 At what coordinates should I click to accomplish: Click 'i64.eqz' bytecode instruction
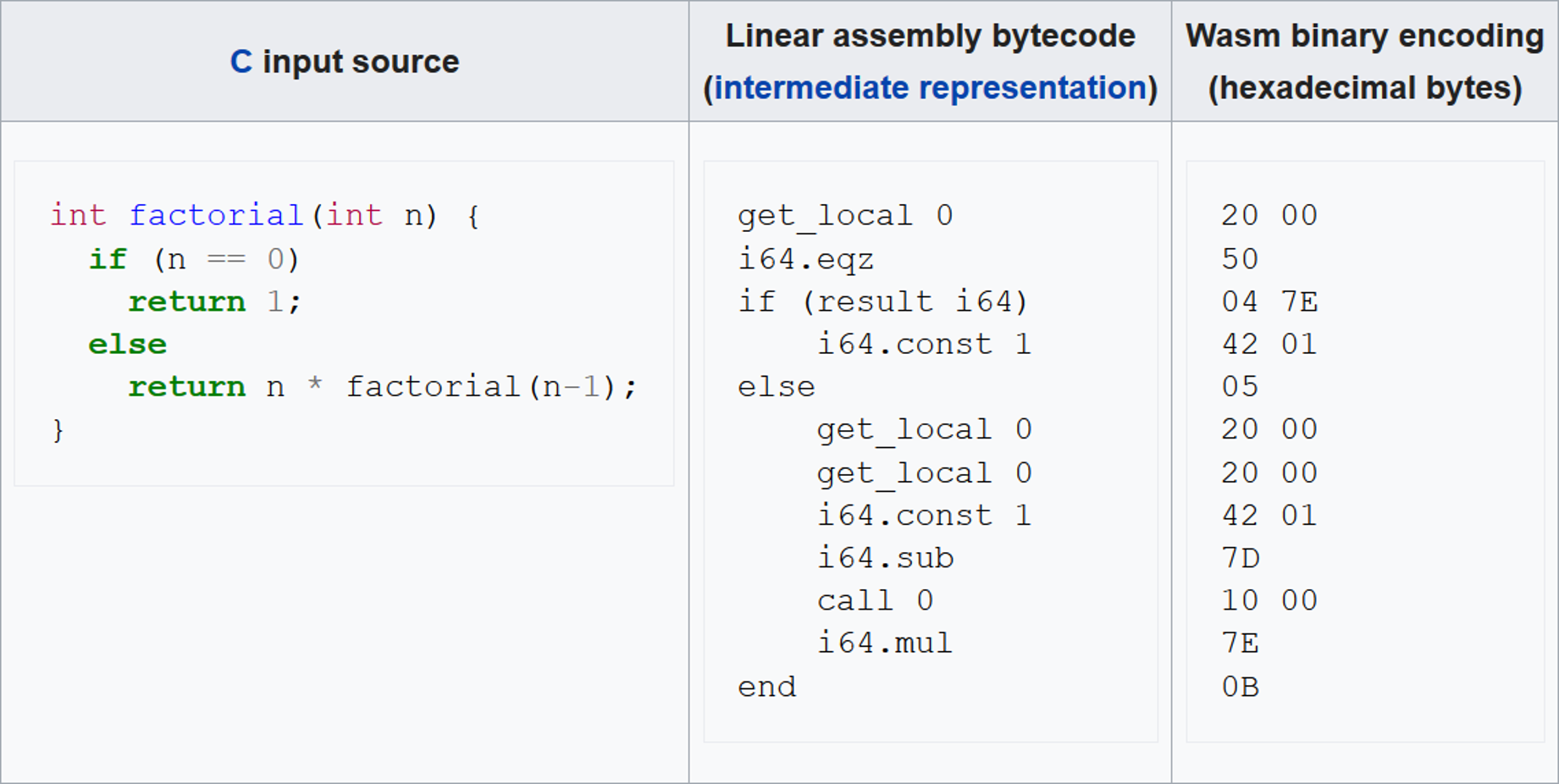pos(805,259)
